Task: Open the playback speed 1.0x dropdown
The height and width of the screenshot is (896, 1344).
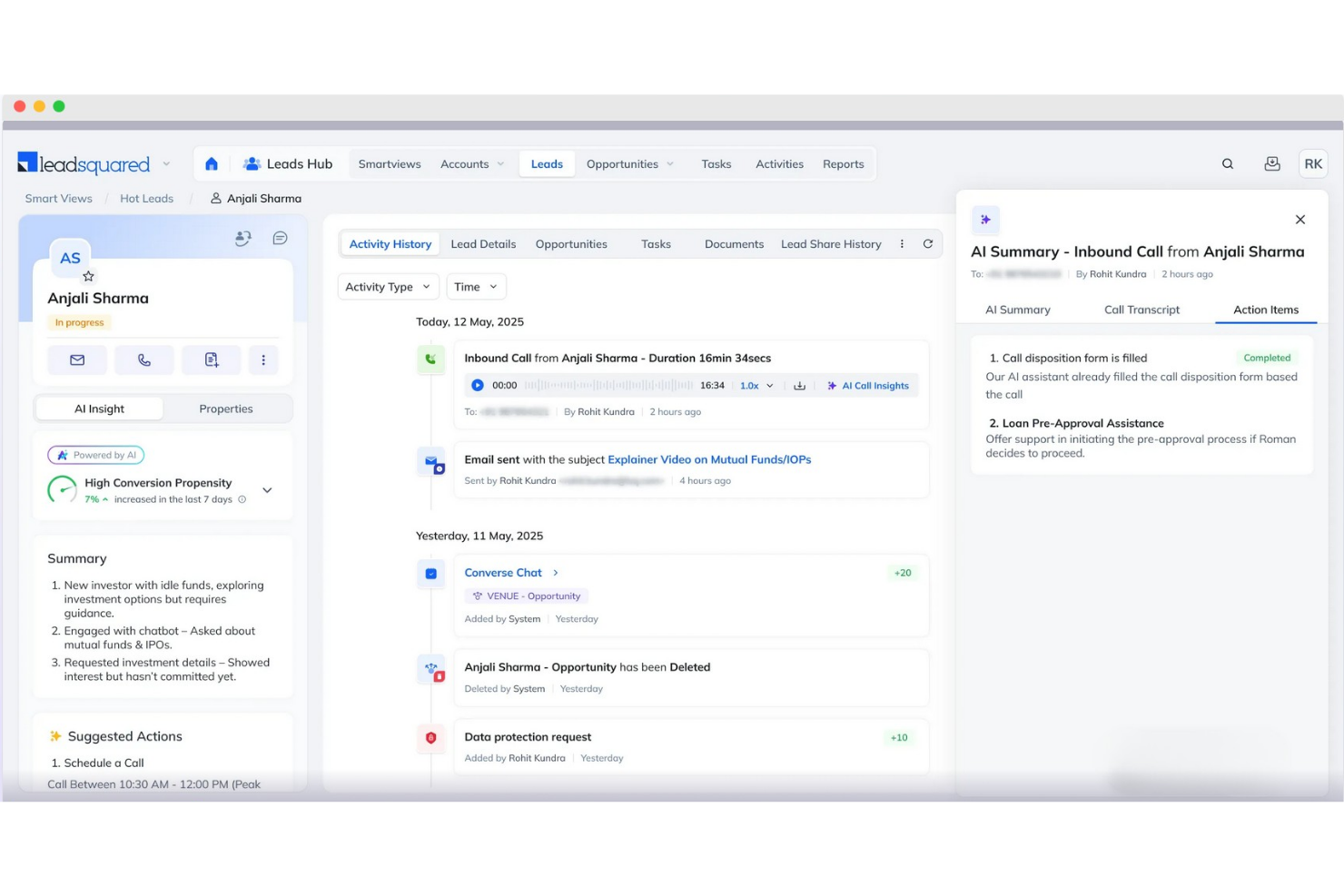Action: coord(756,385)
